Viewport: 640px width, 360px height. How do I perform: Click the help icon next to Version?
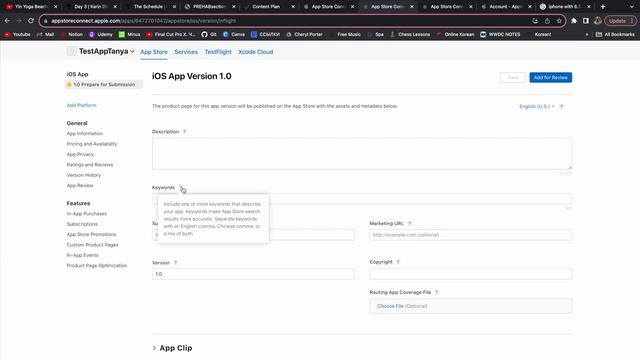(x=176, y=262)
